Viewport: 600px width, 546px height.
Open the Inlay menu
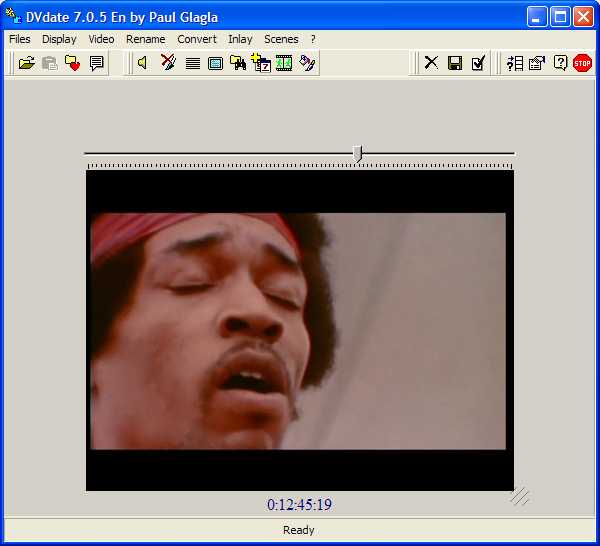(x=240, y=39)
